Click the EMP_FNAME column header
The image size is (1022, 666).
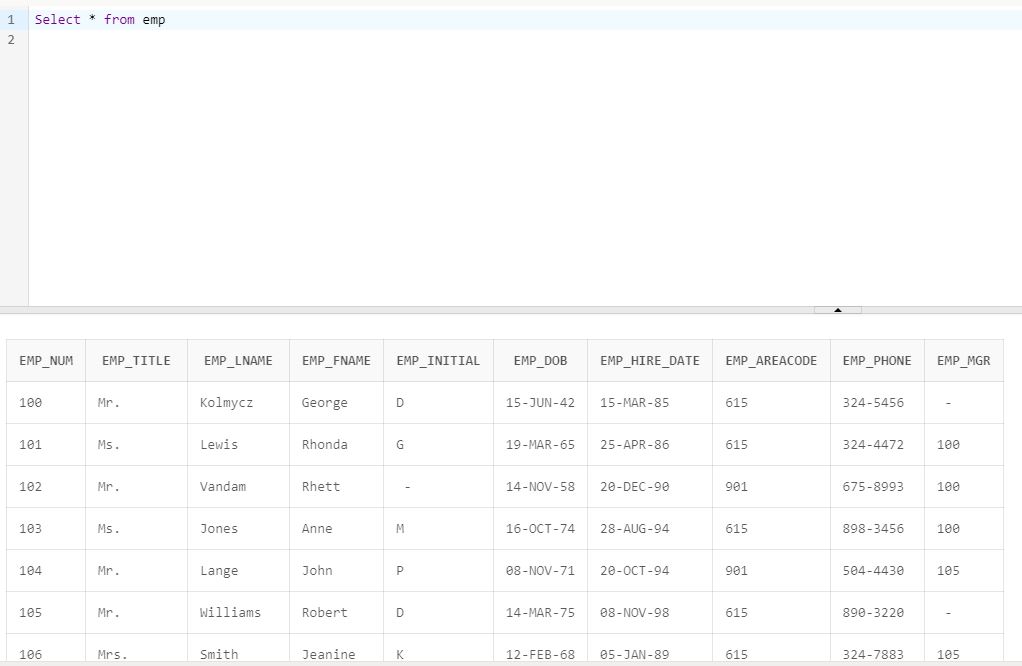click(335, 360)
